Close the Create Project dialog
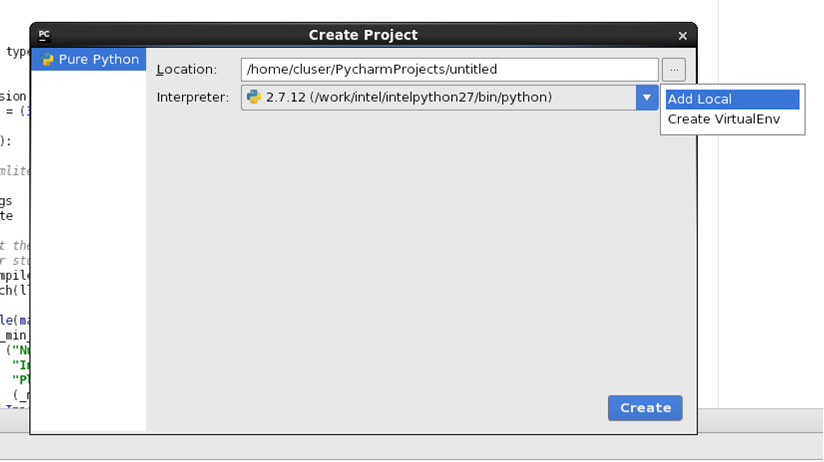 pos(682,36)
